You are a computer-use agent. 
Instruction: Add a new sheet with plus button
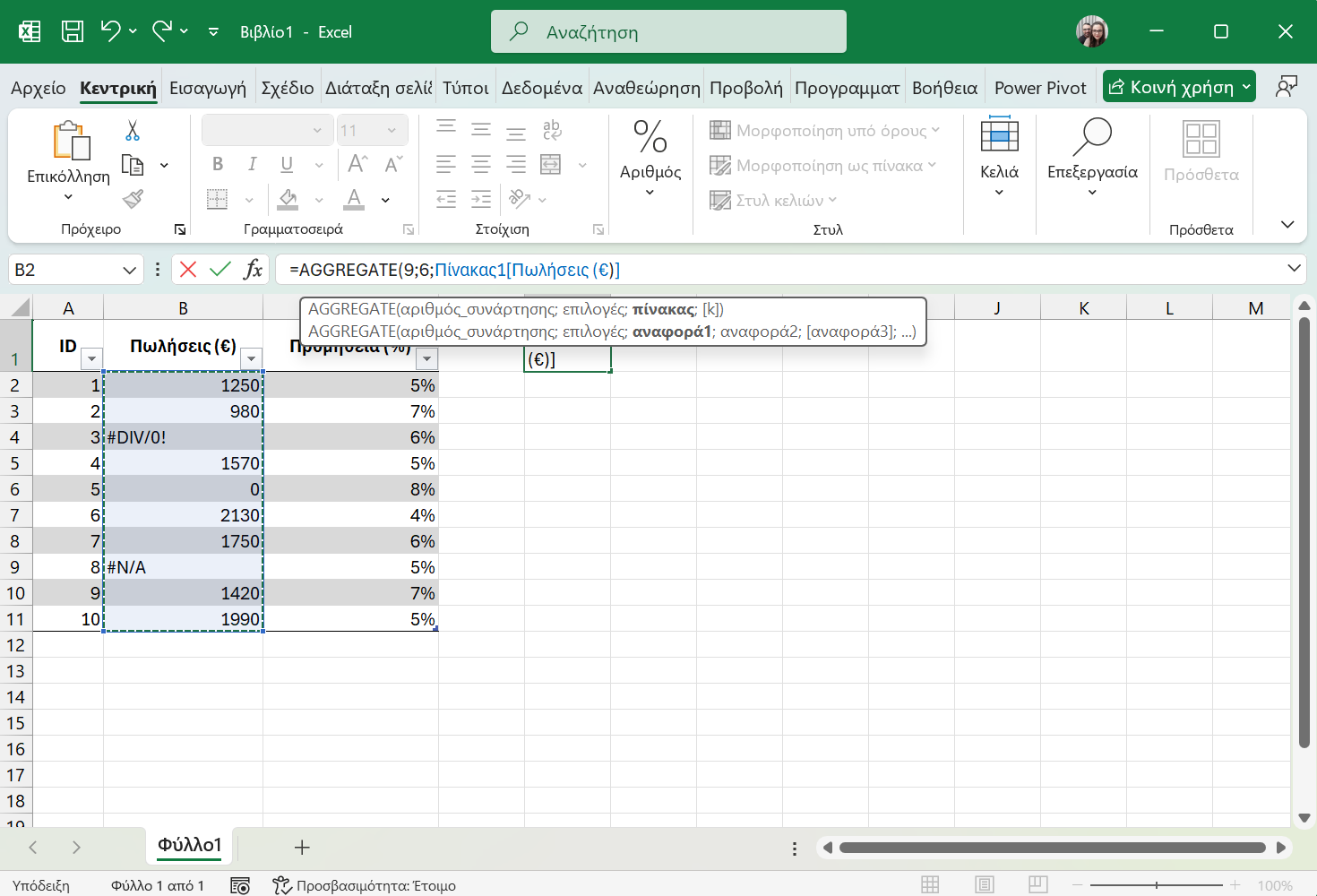pos(302,848)
